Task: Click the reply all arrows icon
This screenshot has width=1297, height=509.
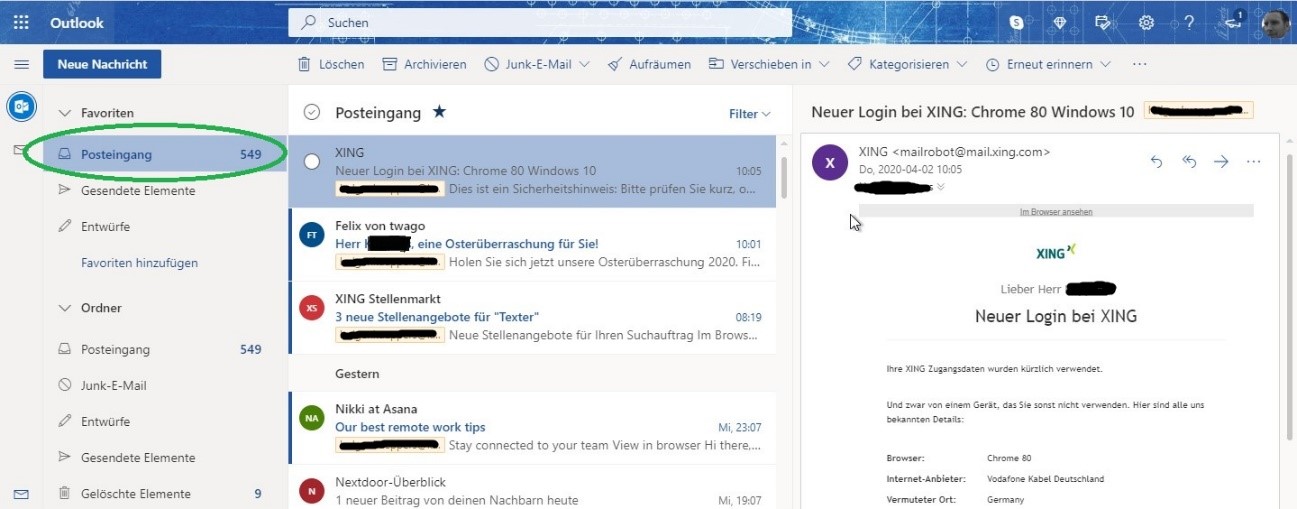Action: click(x=1189, y=161)
